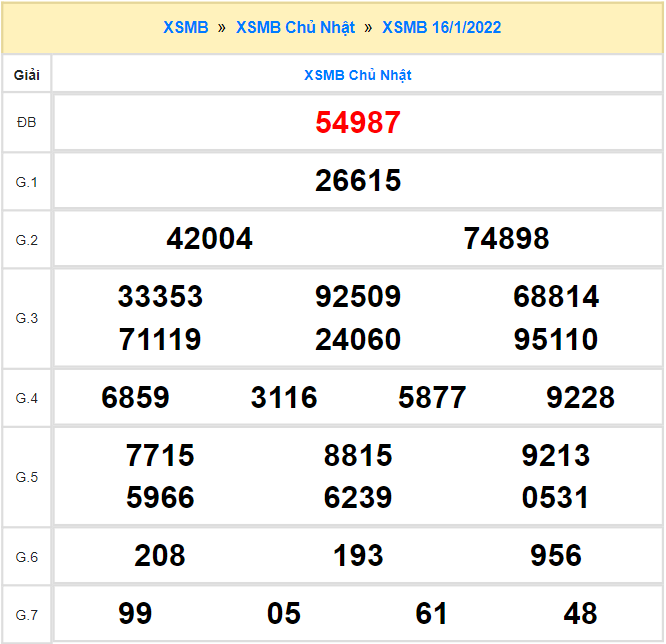Click the G.4 number 6859
666x644 pixels.
[x=135, y=398]
